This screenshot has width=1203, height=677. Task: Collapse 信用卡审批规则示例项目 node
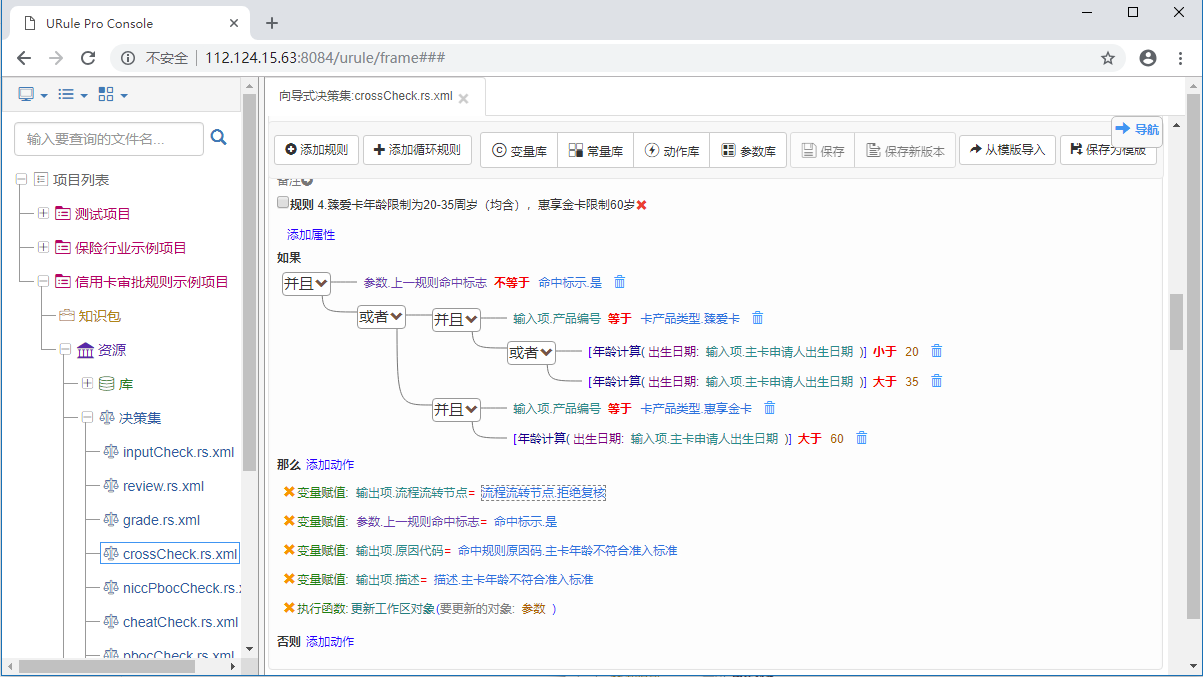(x=43, y=281)
